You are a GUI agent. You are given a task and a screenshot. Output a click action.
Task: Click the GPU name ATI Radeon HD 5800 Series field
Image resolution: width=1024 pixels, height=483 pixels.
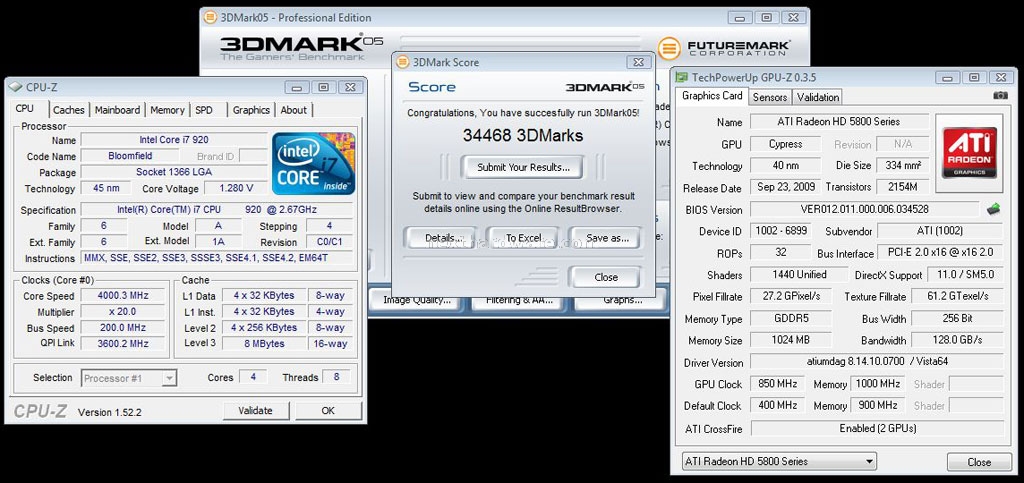point(839,121)
